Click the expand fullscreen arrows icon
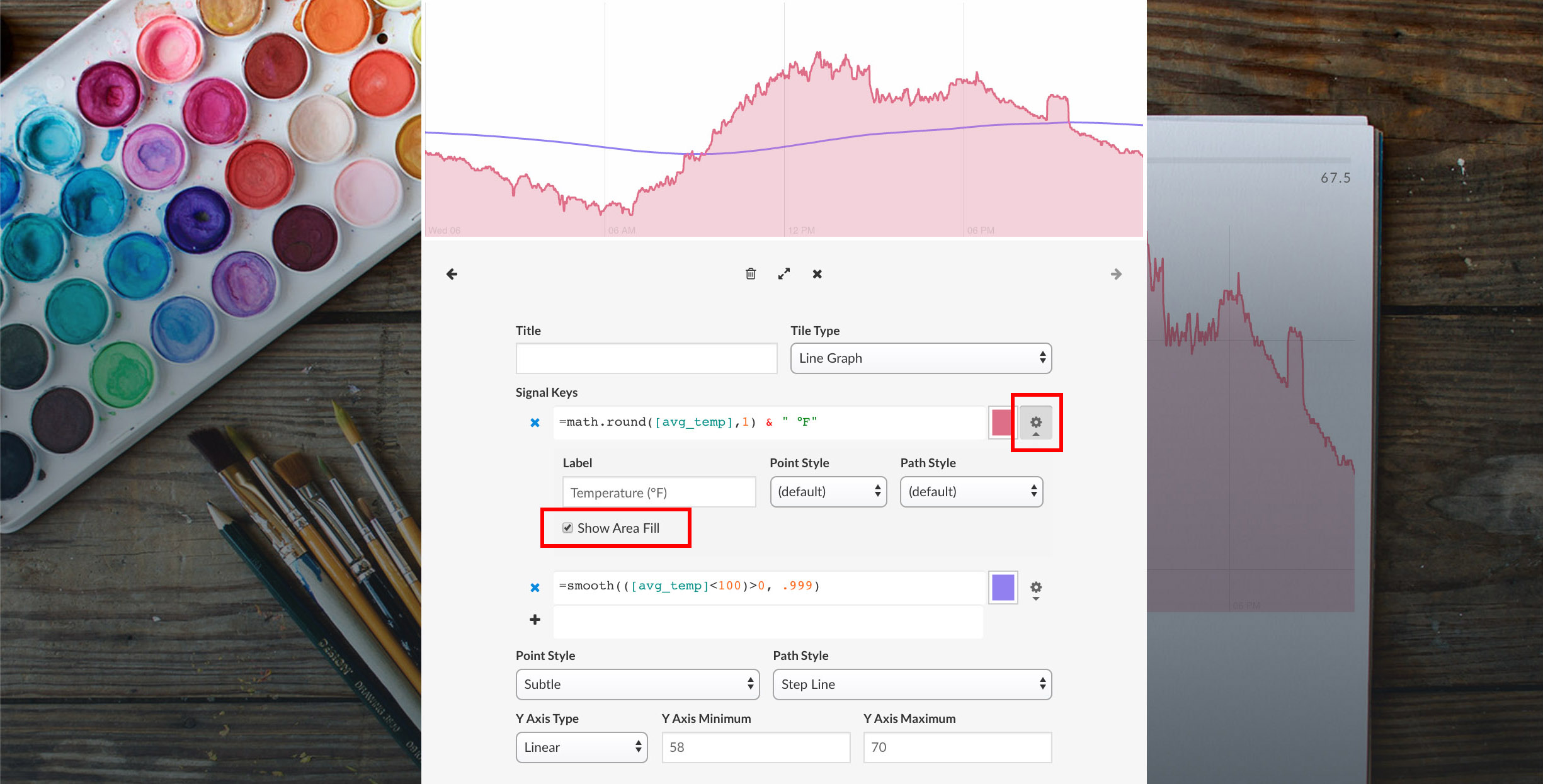Screen dimensions: 1543x784 [784, 274]
